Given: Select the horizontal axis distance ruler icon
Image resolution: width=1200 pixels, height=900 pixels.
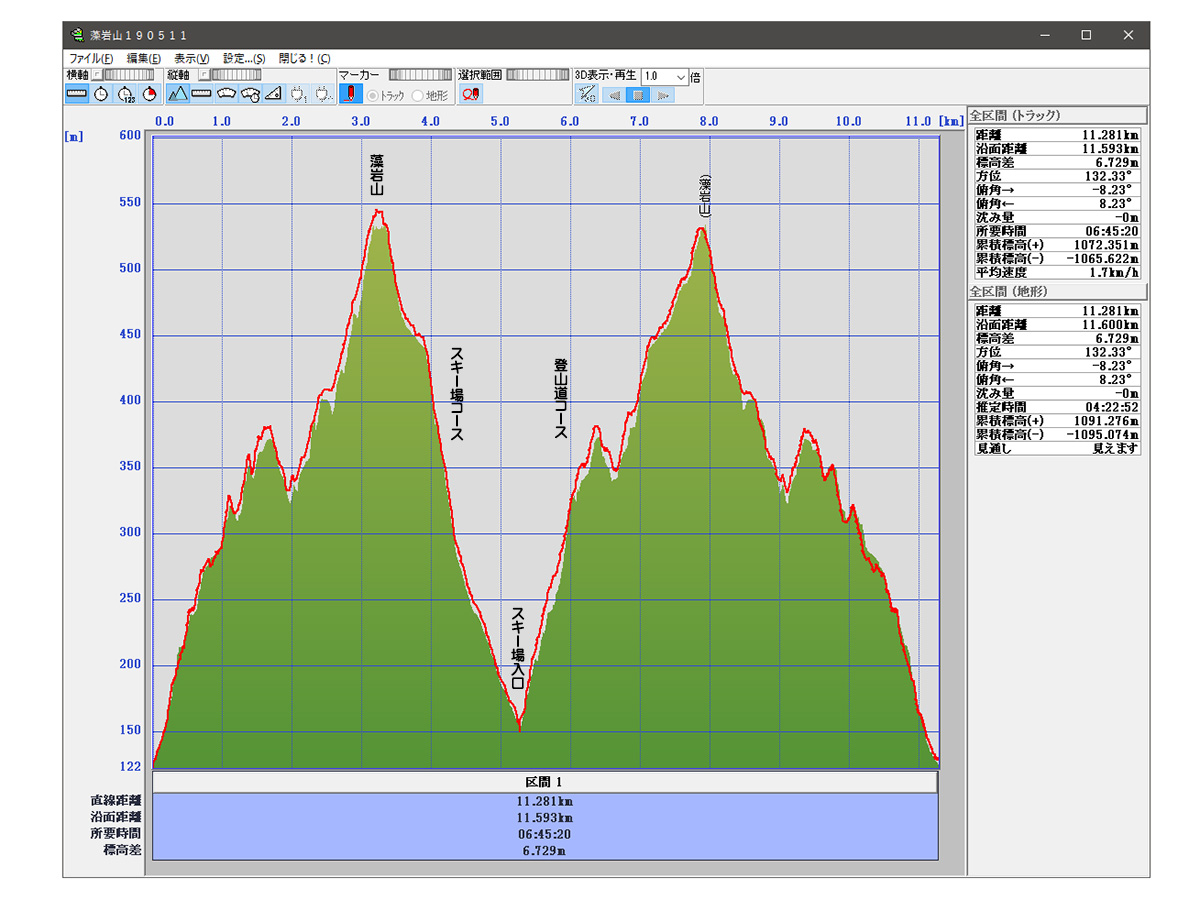Looking at the screenshot, I should click(x=77, y=94).
